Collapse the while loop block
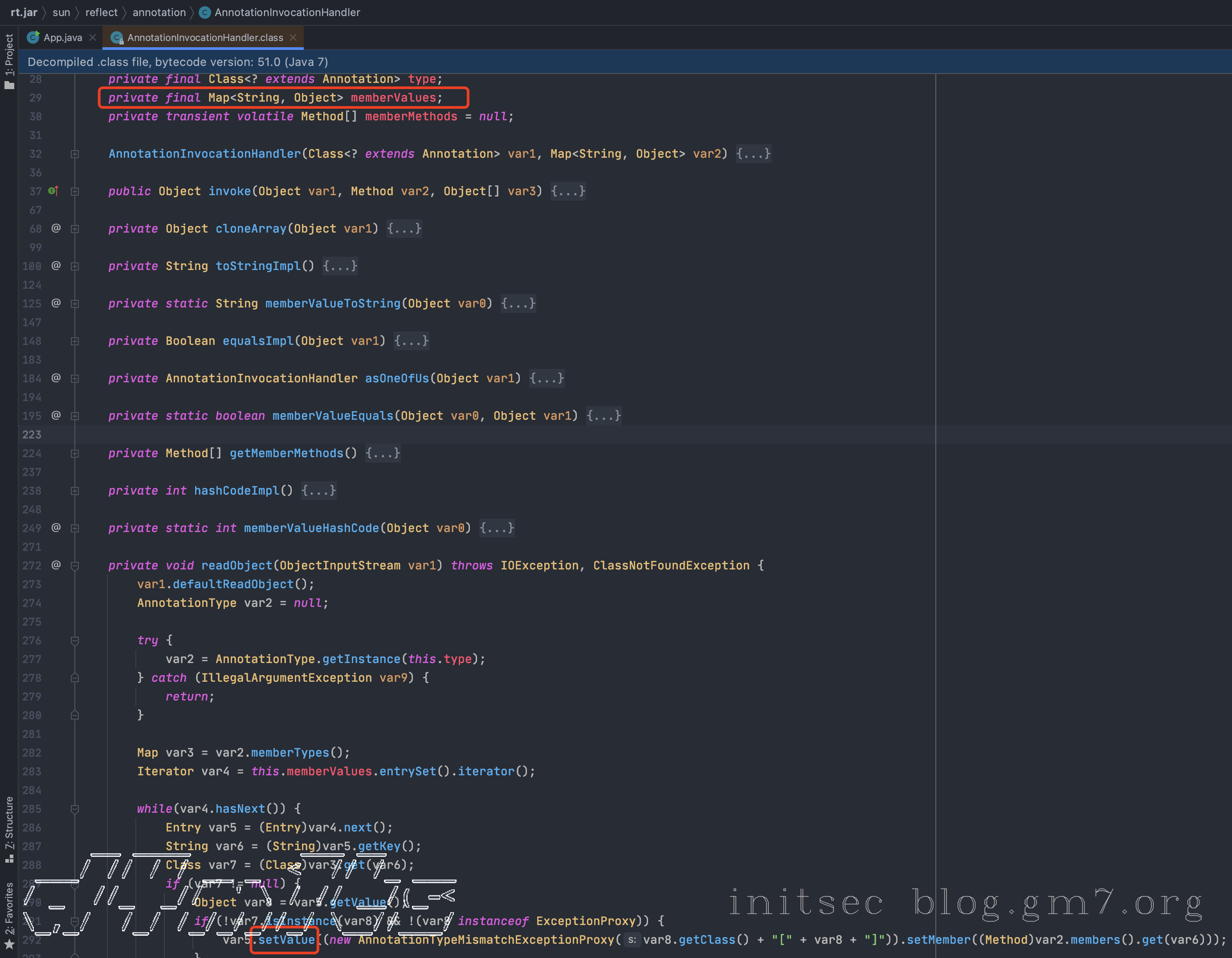Viewport: 1232px width, 958px height. 74,809
